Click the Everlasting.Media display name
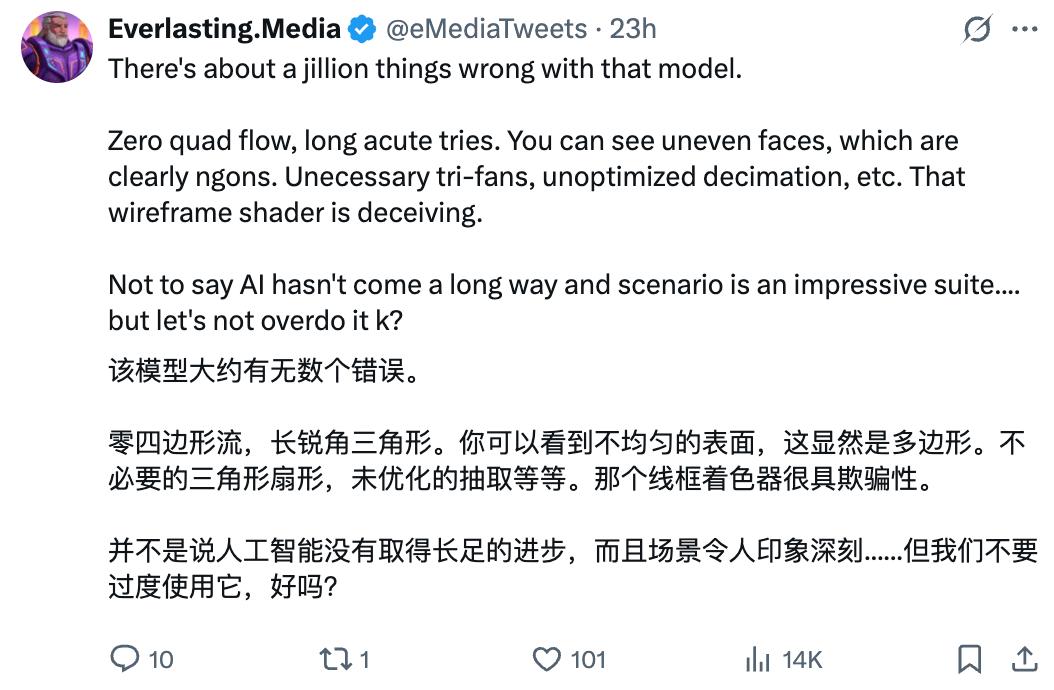 point(225,29)
